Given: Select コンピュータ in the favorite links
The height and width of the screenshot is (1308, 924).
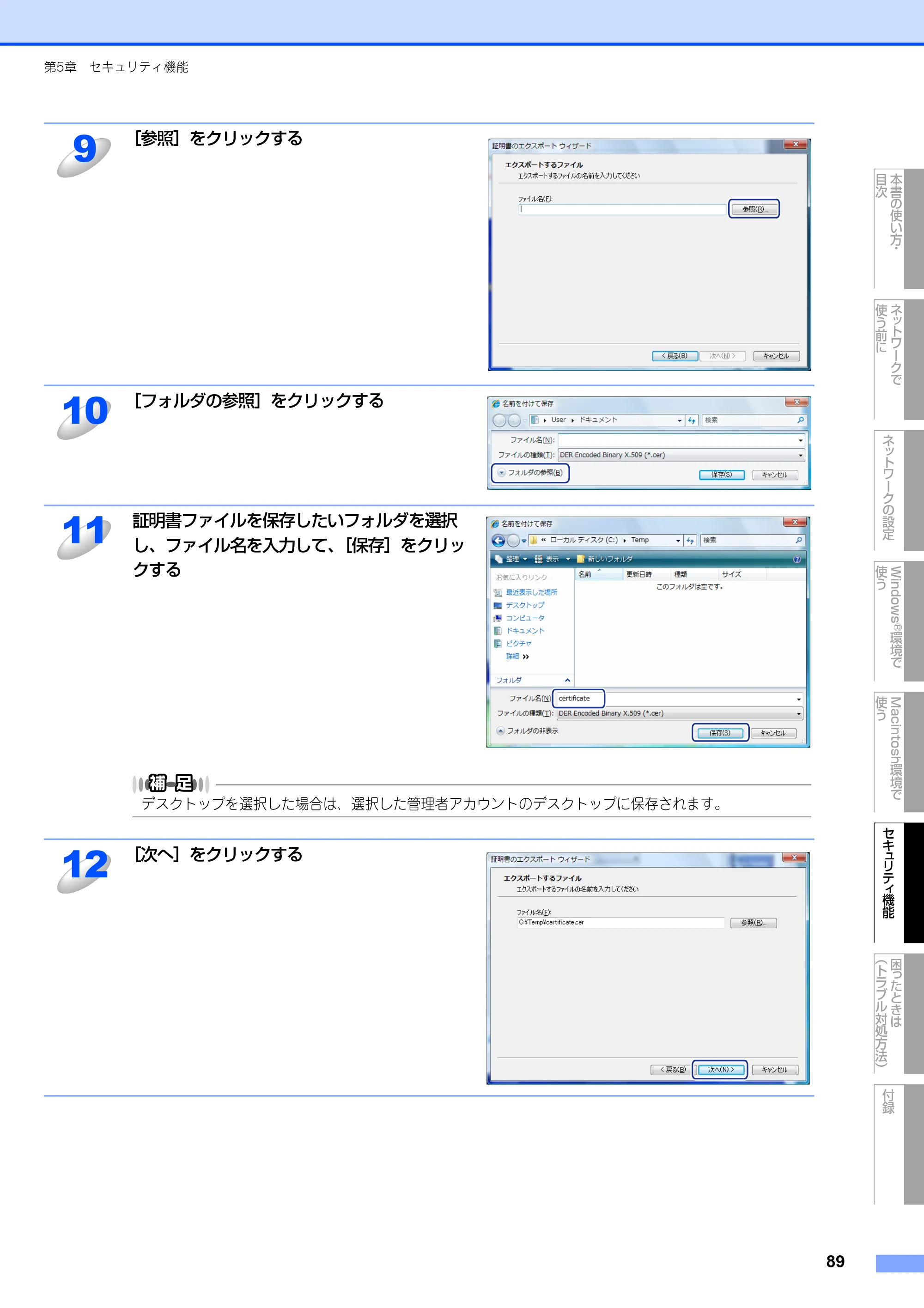Looking at the screenshot, I should click(519, 618).
